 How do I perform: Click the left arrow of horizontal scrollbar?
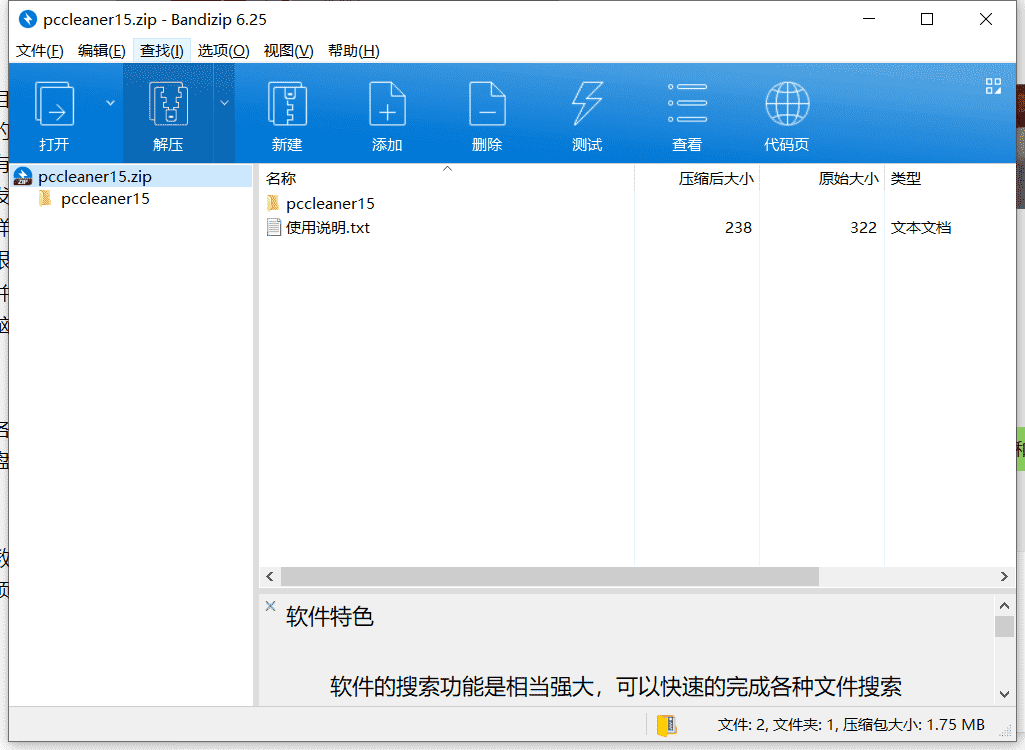coord(269,576)
